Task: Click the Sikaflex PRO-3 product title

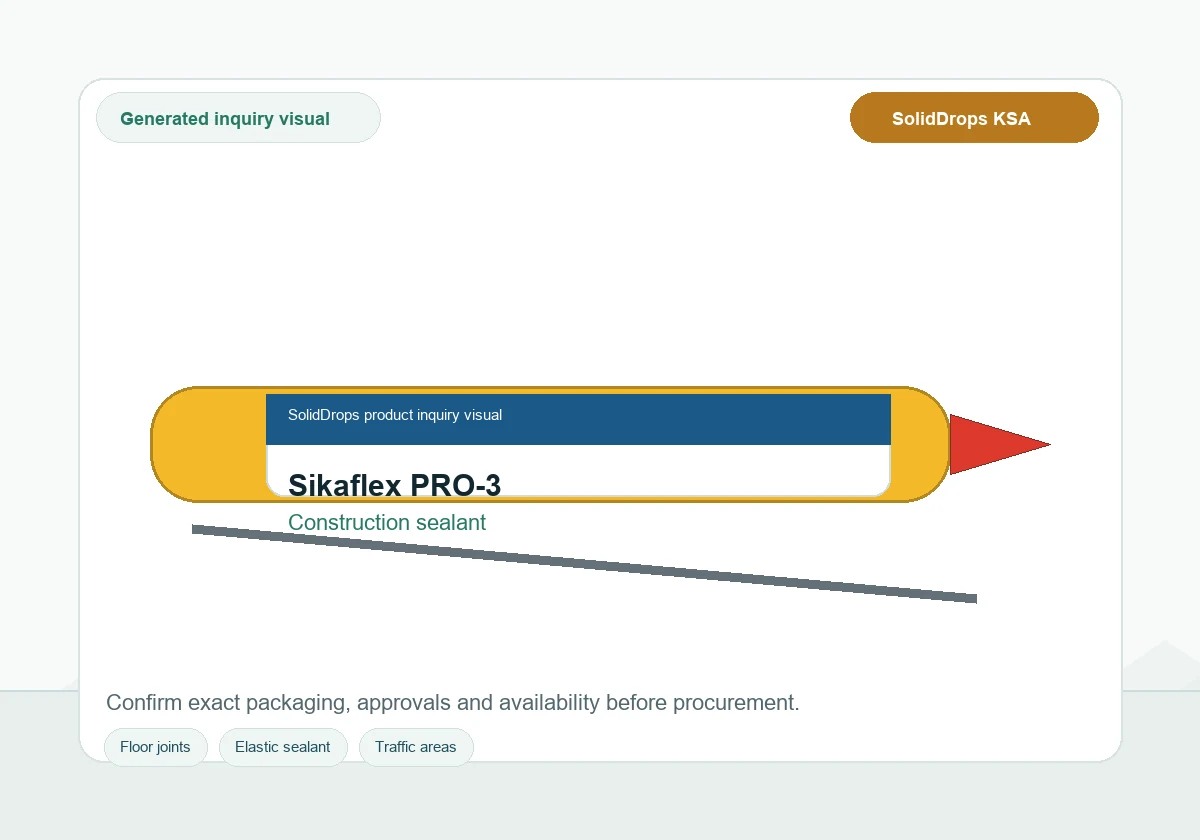Action: [394, 485]
